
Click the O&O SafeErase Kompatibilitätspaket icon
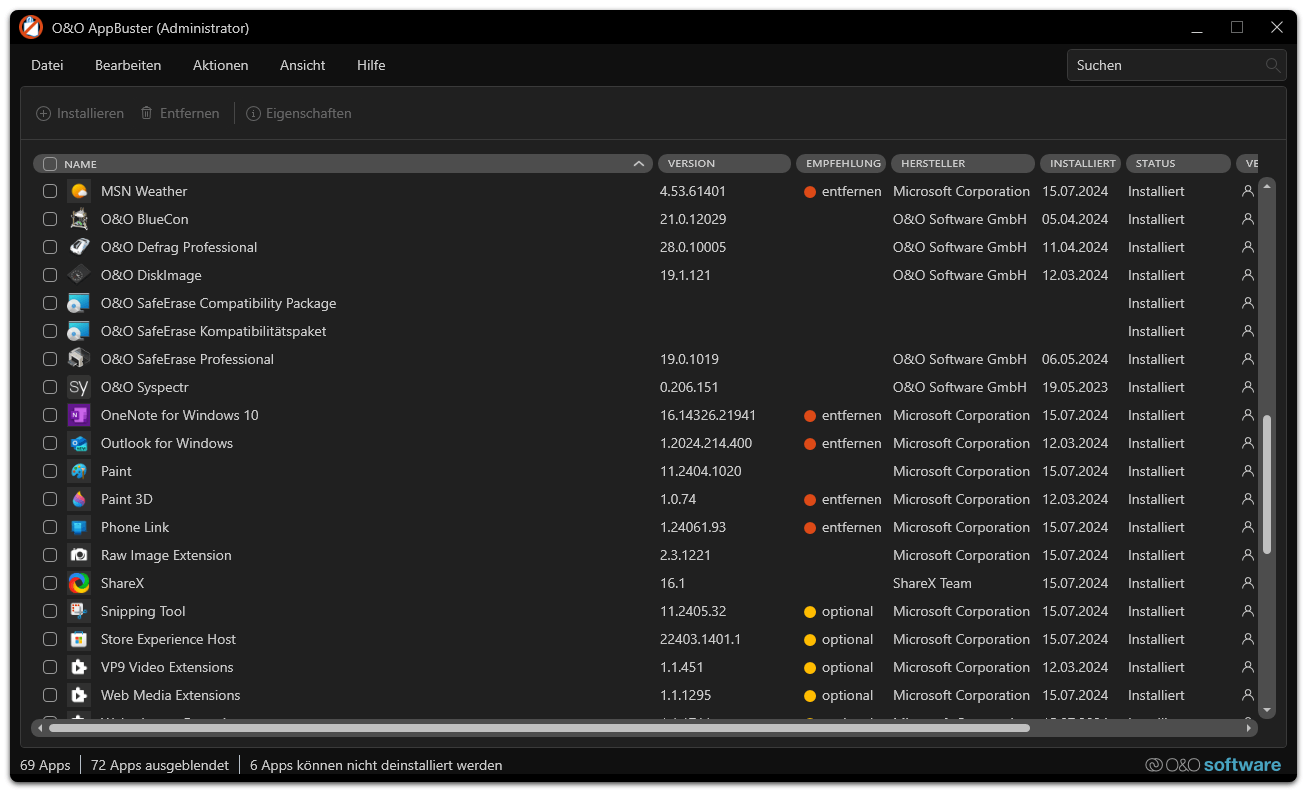point(79,331)
